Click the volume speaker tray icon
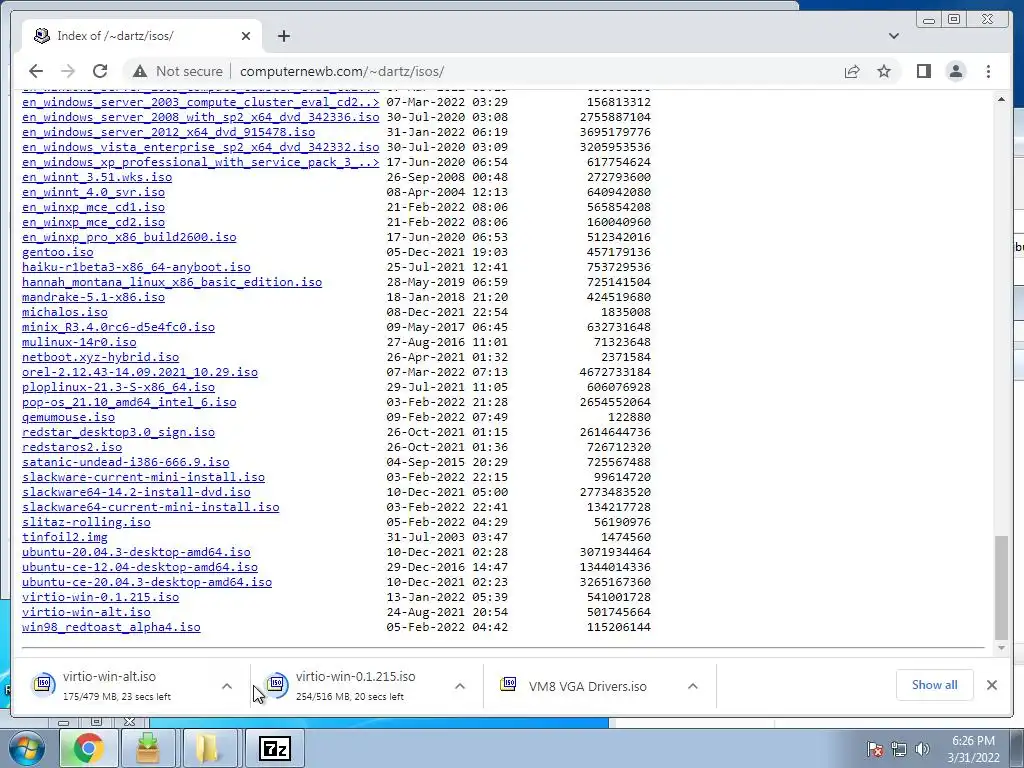 click(922, 749)
